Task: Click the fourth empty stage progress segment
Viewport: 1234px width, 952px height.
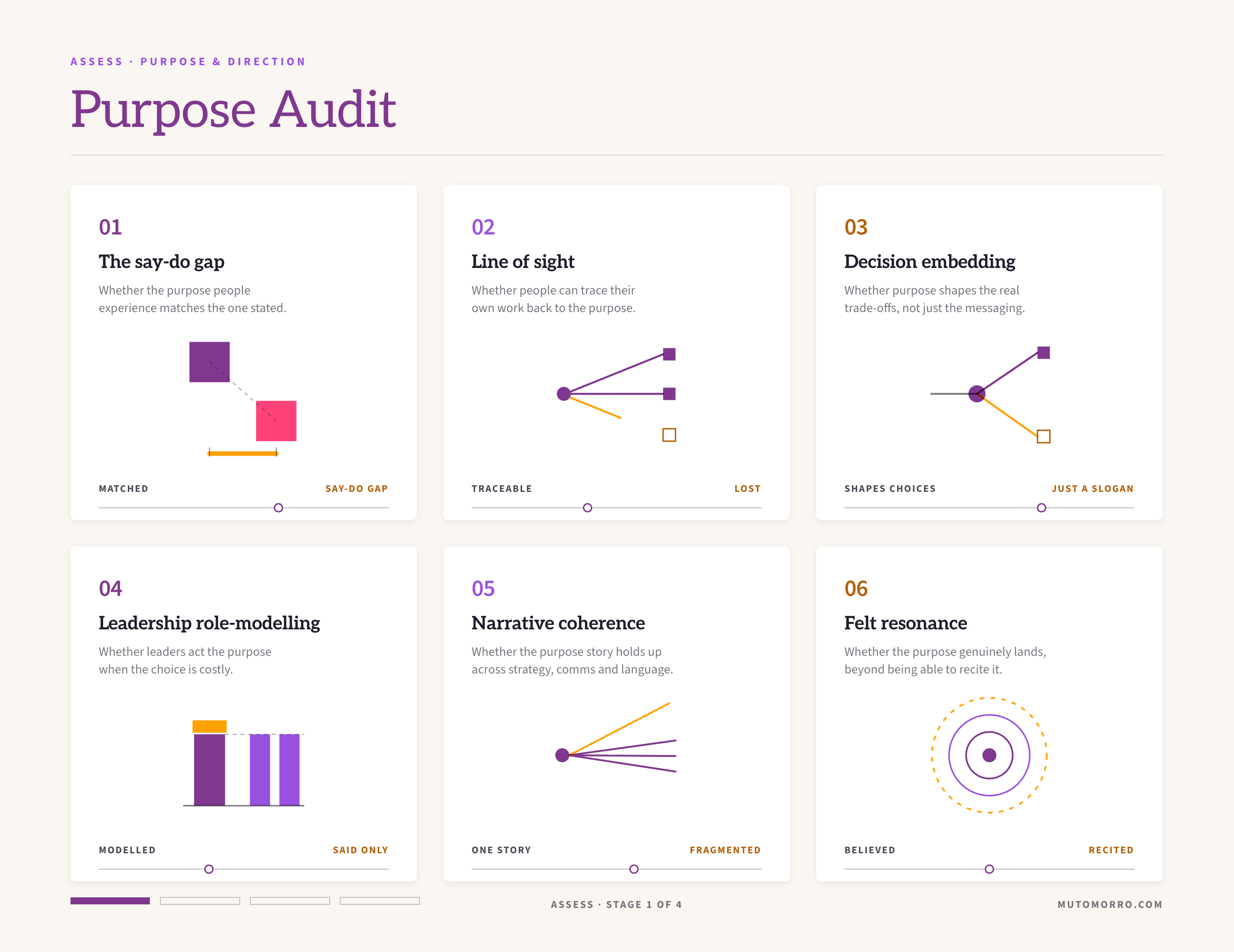Action: (380, 900)
